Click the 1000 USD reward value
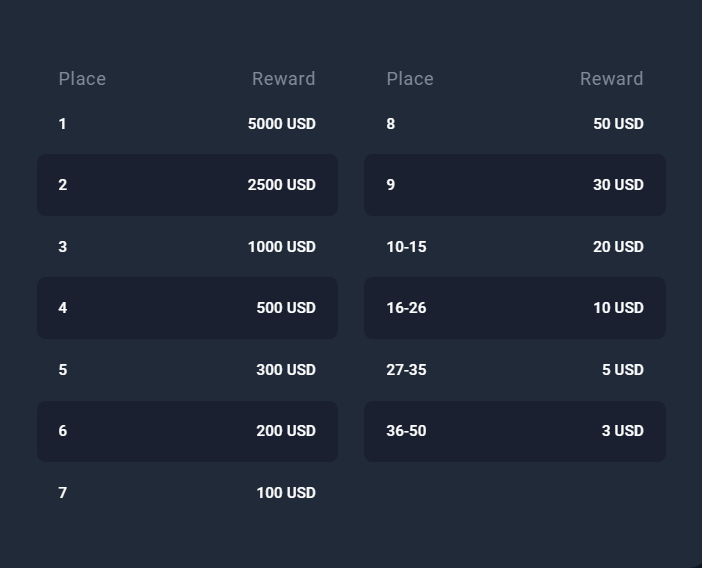The height and width of the screenshot is (568, 702). 281,247
